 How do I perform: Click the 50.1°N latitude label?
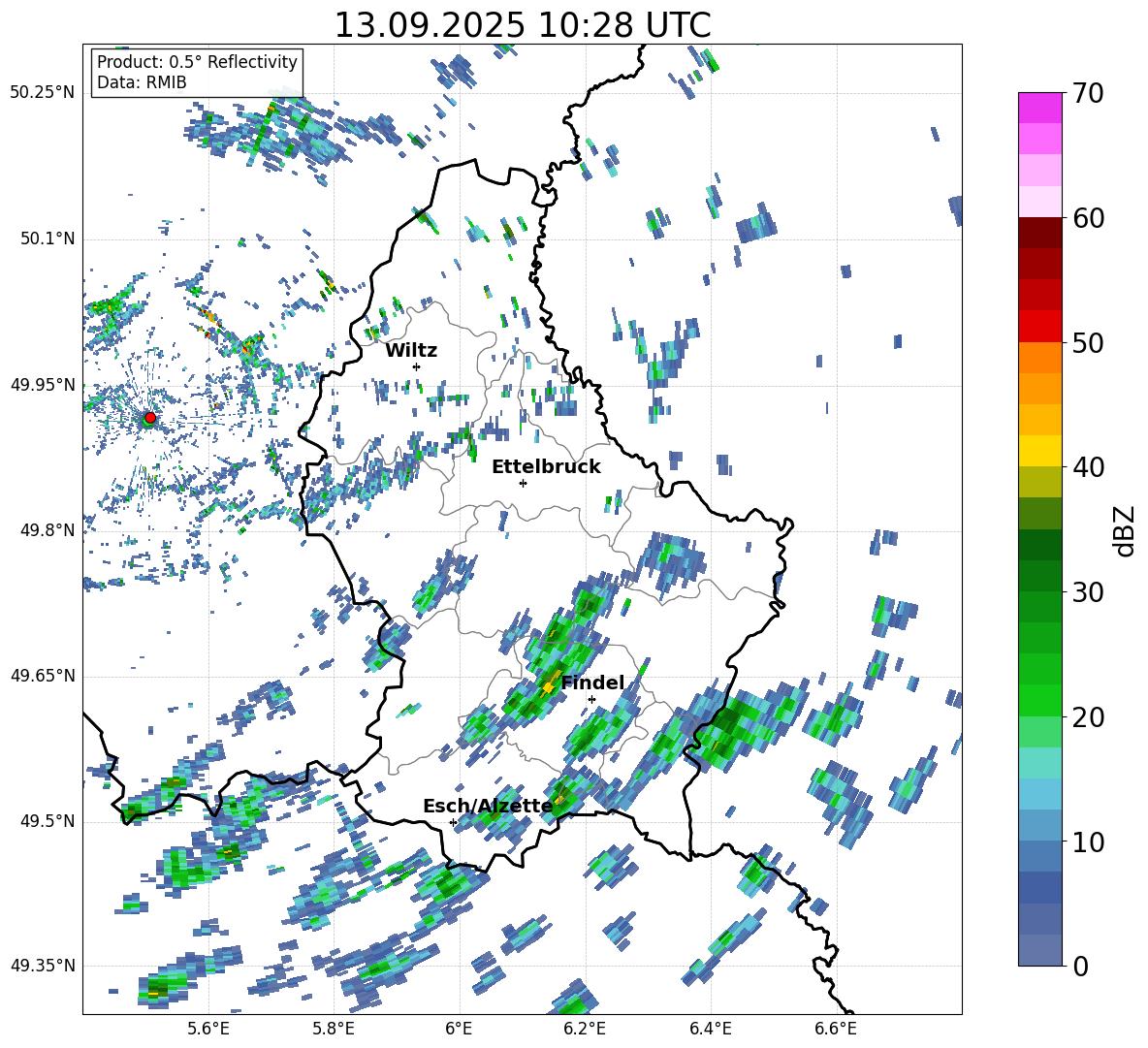(48, 239)
